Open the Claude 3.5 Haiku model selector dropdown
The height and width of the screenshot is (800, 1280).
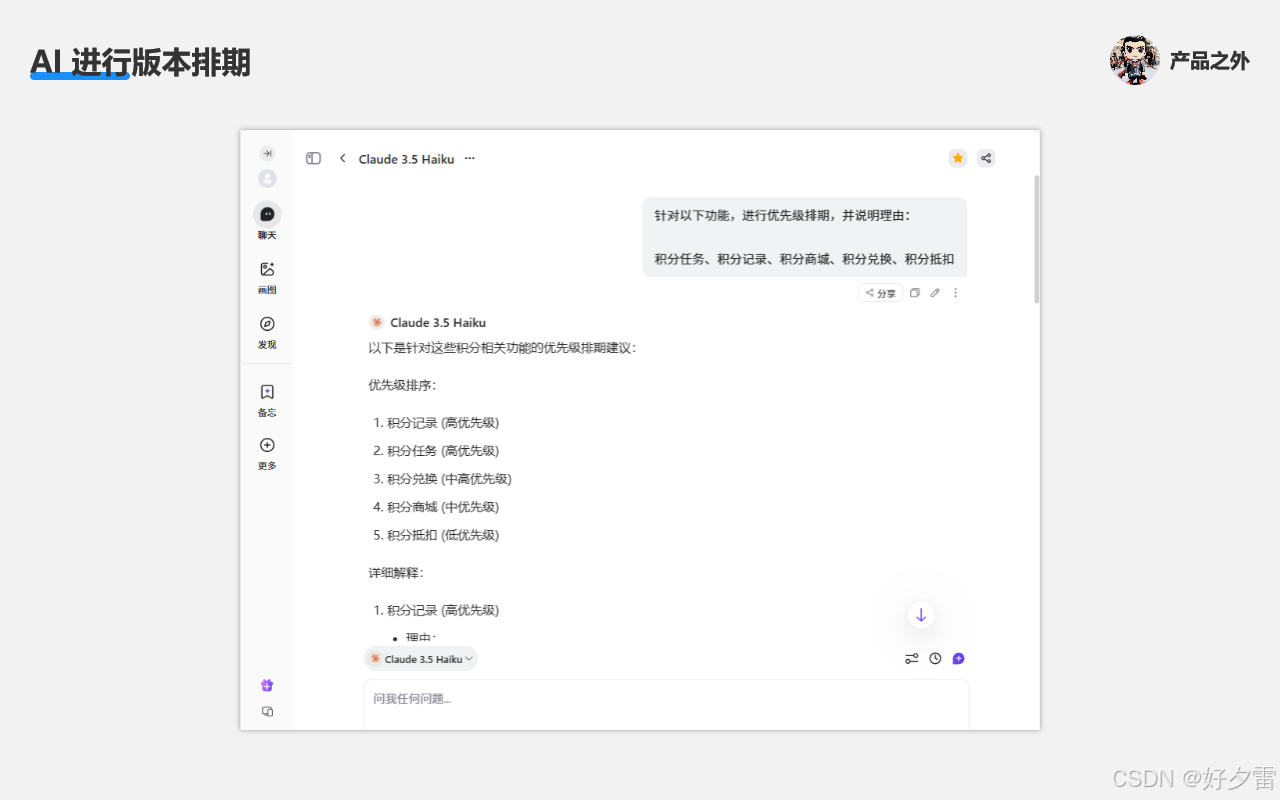[421, 659]
